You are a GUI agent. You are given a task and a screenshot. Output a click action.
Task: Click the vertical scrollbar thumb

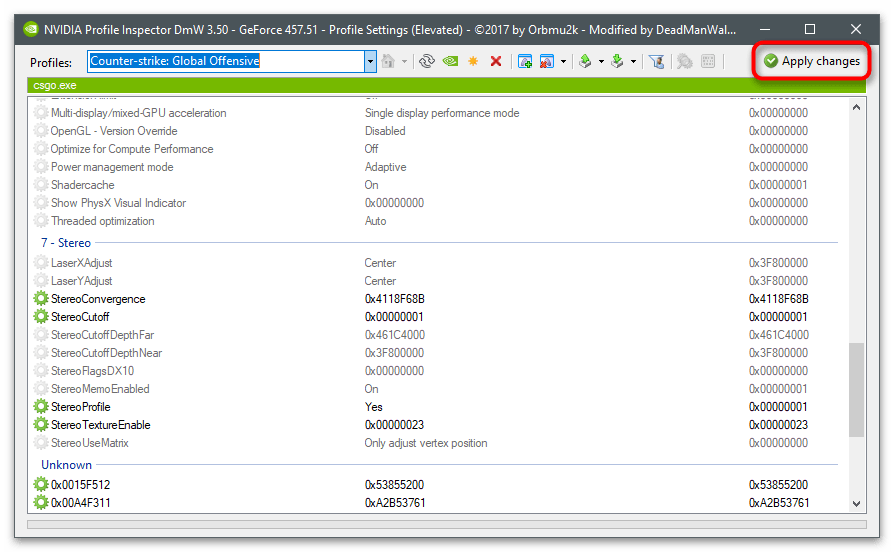point(856,390)
